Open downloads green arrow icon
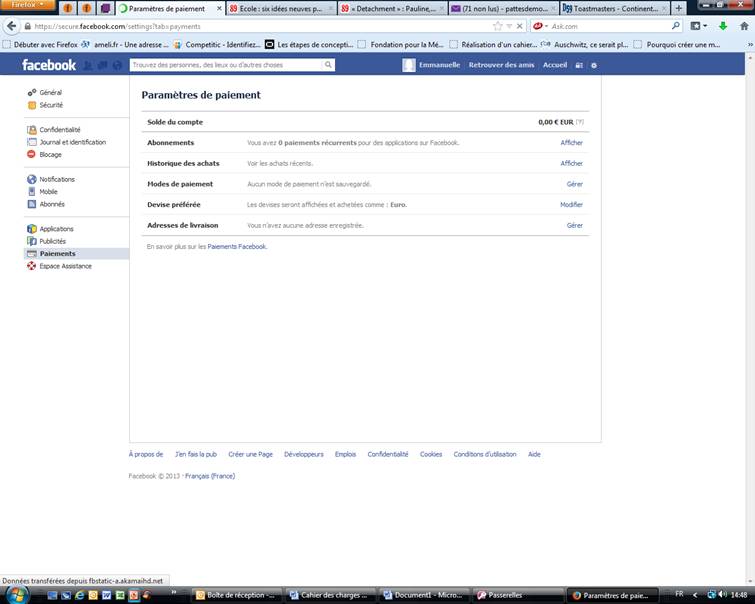The height and width of the screenshot is (604, 755). click(723, 26)
